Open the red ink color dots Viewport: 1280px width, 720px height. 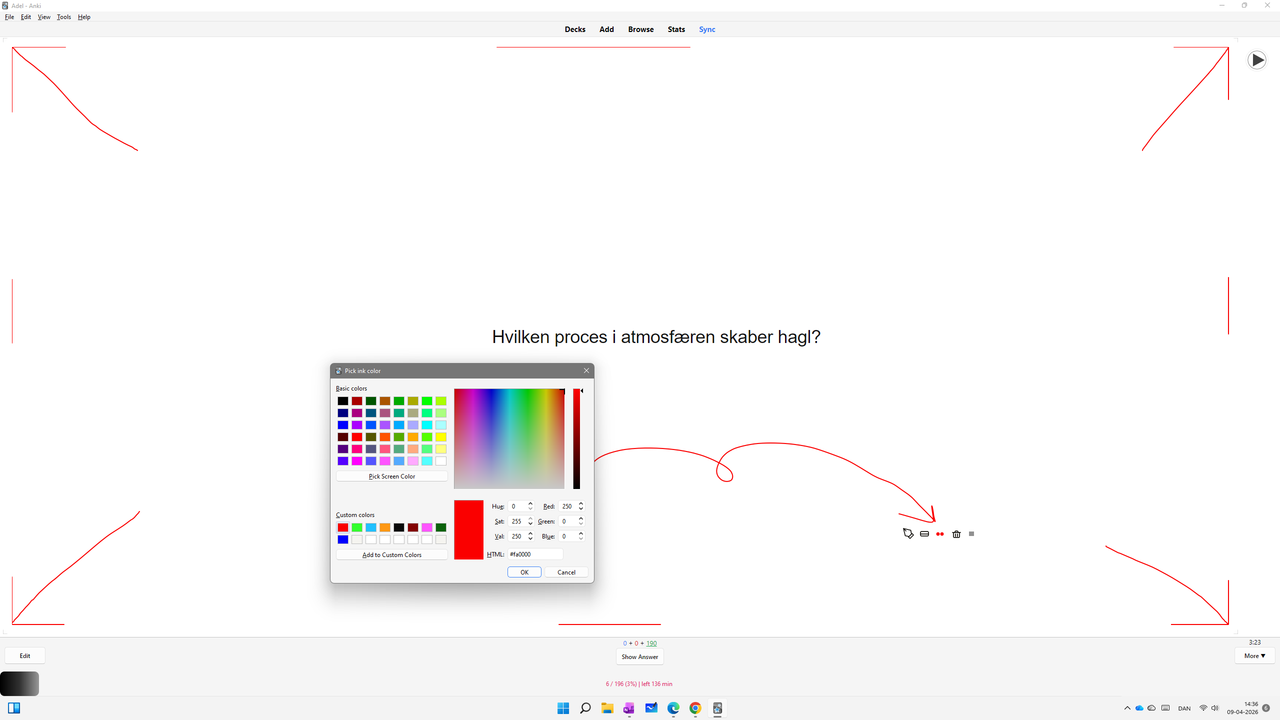(x=940, y=534)
